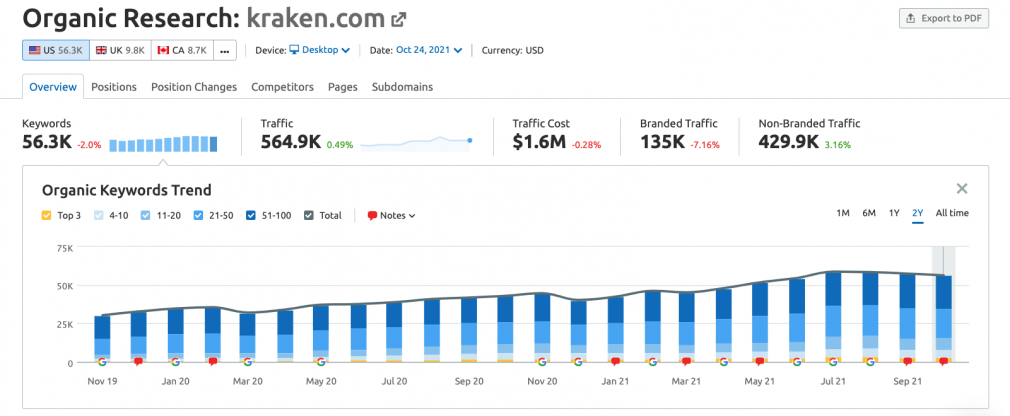Expand the Date Oct 24, 2021 dropdown
Screen dimensions: 1010x416
(x=429, y=50)
